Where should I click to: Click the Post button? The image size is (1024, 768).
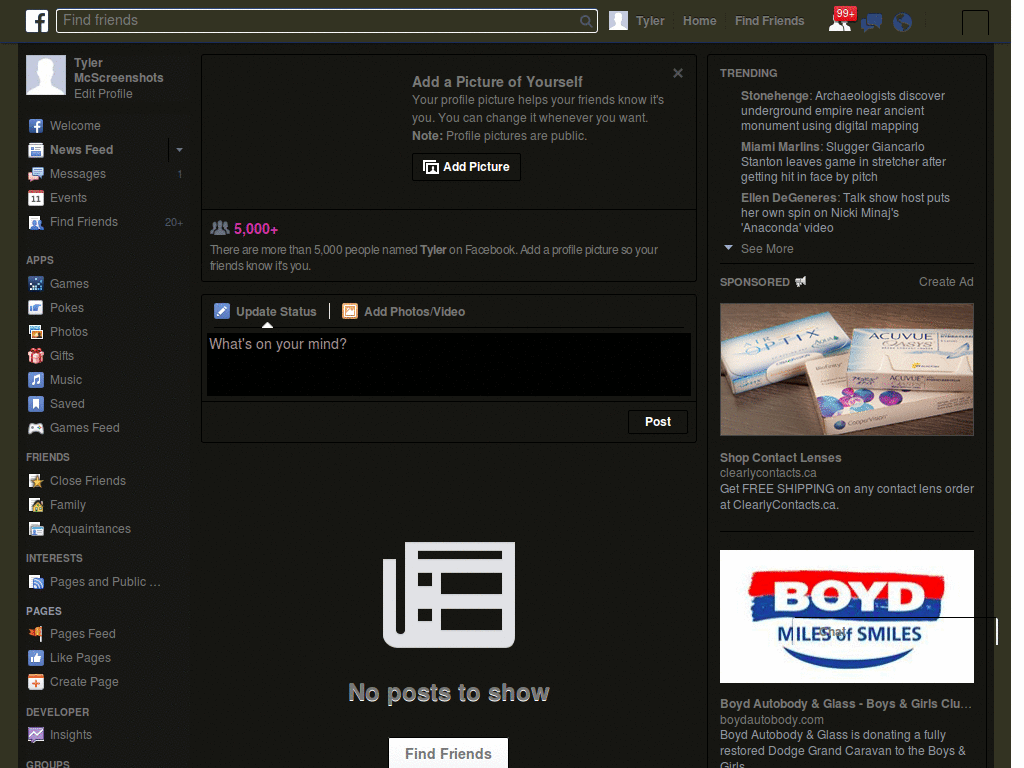[658, 422]
